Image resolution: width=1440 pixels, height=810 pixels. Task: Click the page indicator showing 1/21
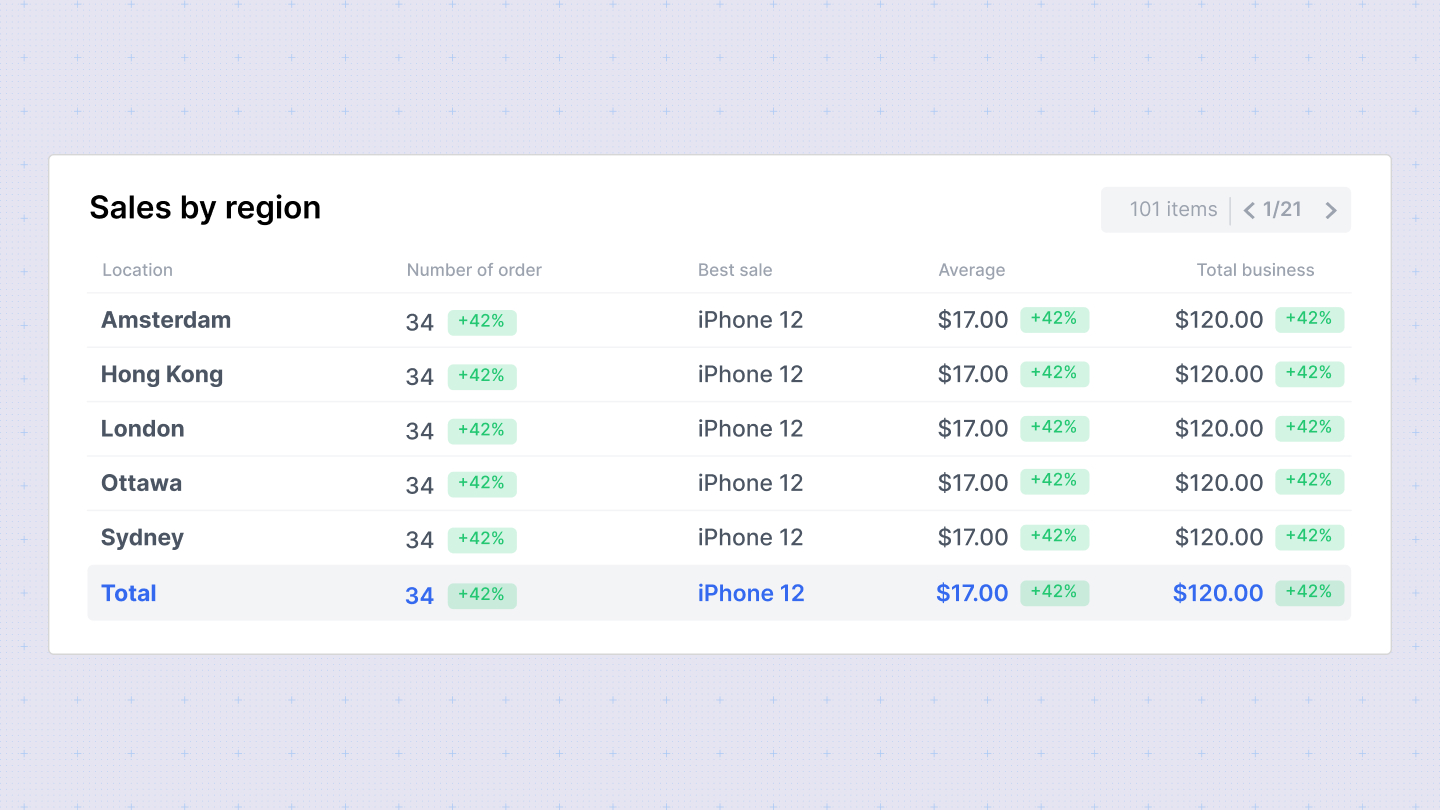1283,209
